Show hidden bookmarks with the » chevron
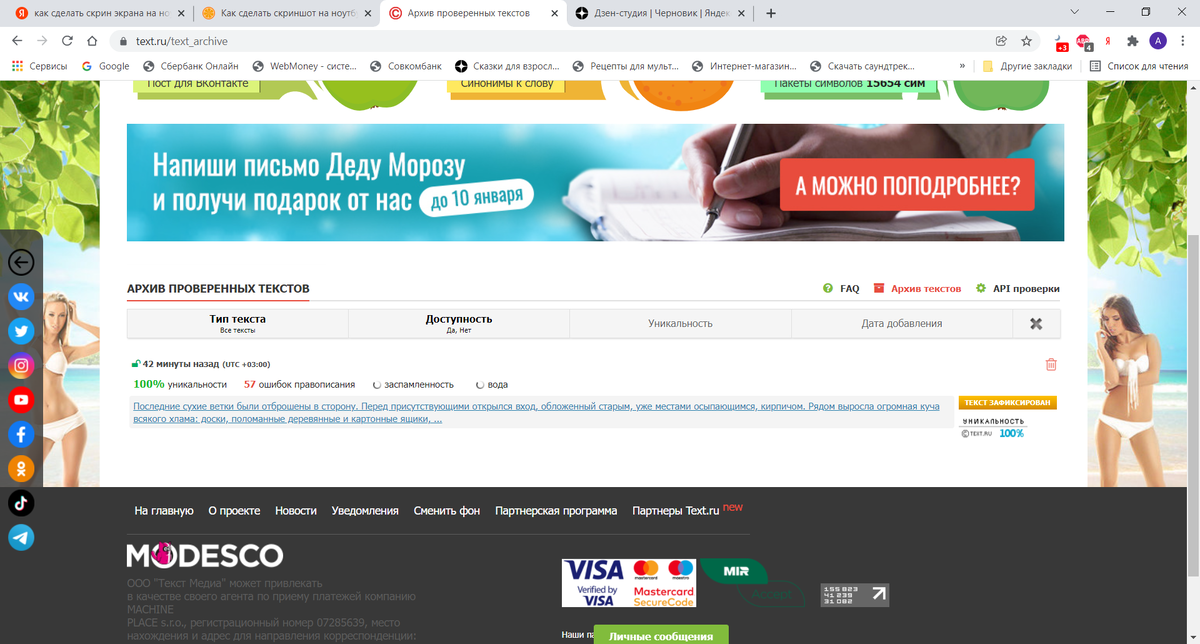 (x=962, y=66)
